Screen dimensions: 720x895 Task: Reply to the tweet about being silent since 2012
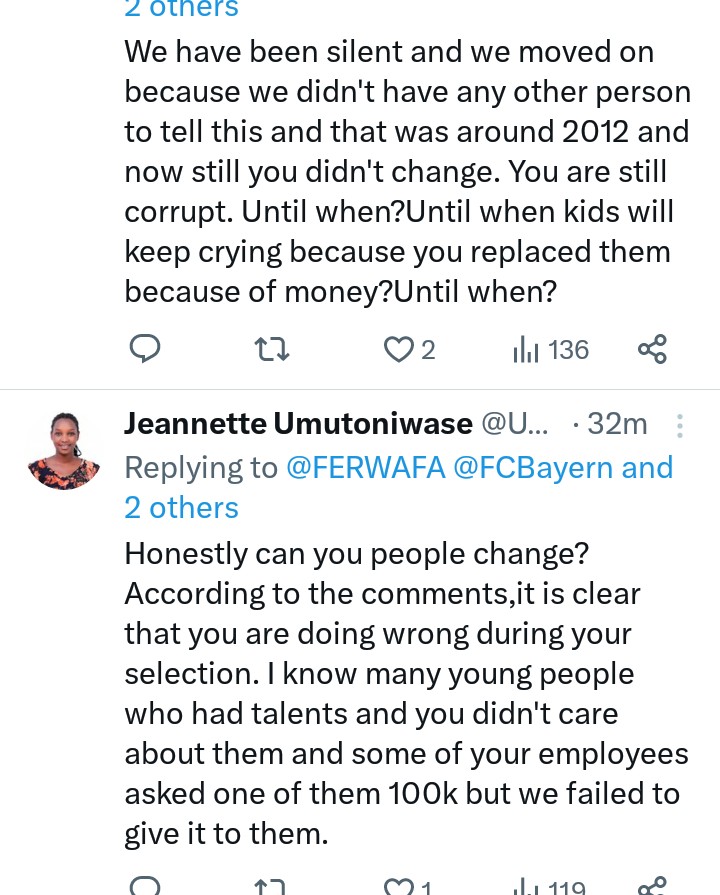(146, 349)
